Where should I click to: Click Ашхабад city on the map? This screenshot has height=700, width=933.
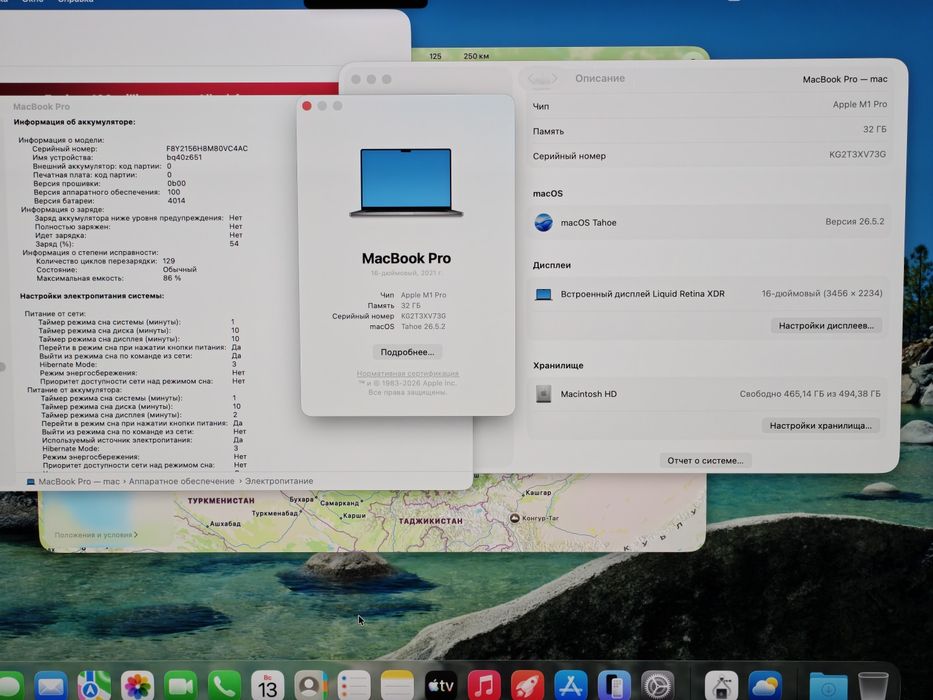point(223,524)
